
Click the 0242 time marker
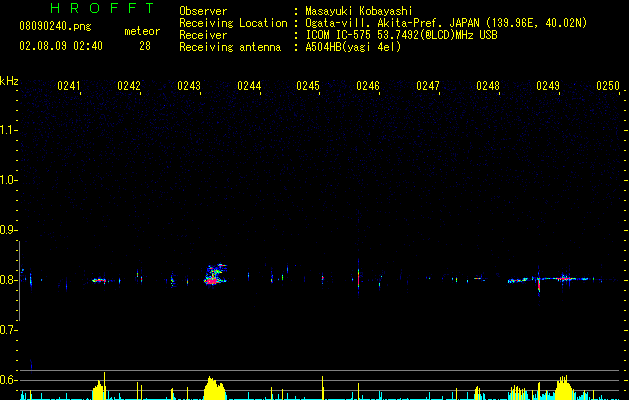pyautogui.click(x=129, y=86)
